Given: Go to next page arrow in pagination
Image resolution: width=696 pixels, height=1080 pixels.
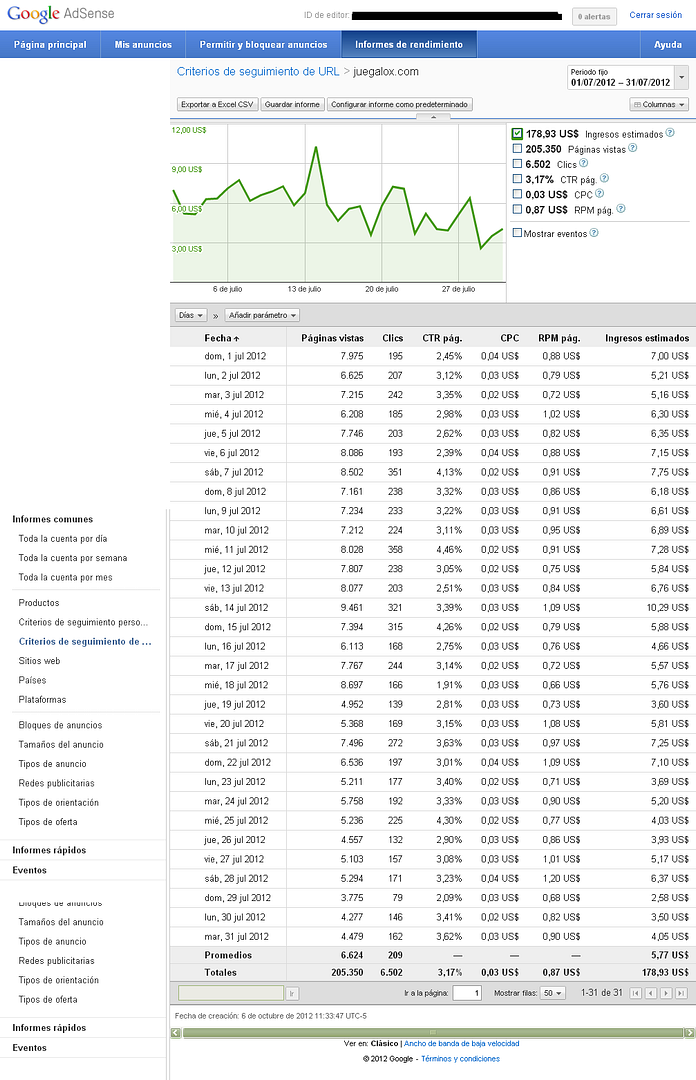Looking at the screenshot, I should coord(666,993).
